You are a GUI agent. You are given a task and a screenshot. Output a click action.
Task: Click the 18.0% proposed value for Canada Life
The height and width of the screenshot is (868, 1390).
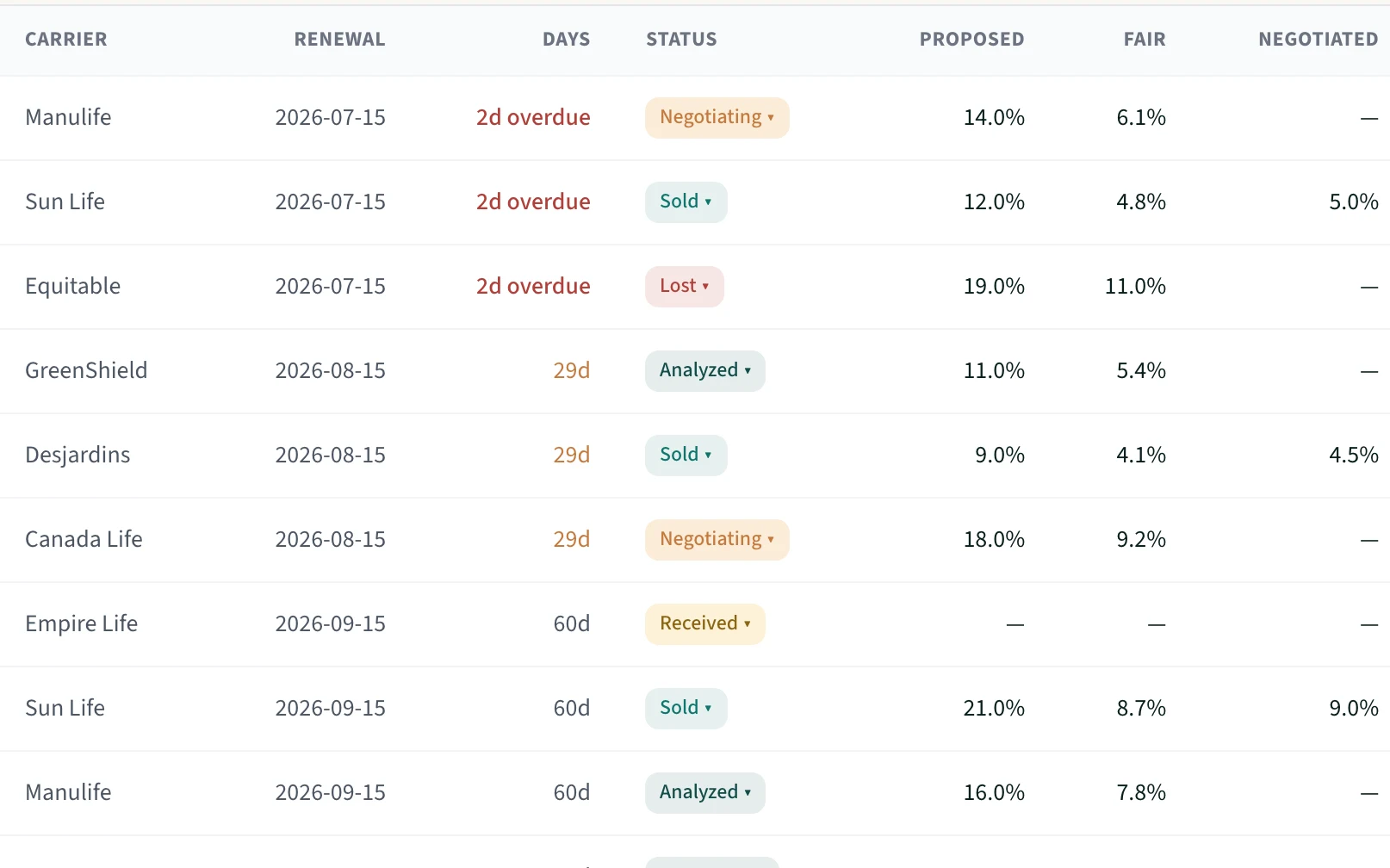click(x=994, y=540)
